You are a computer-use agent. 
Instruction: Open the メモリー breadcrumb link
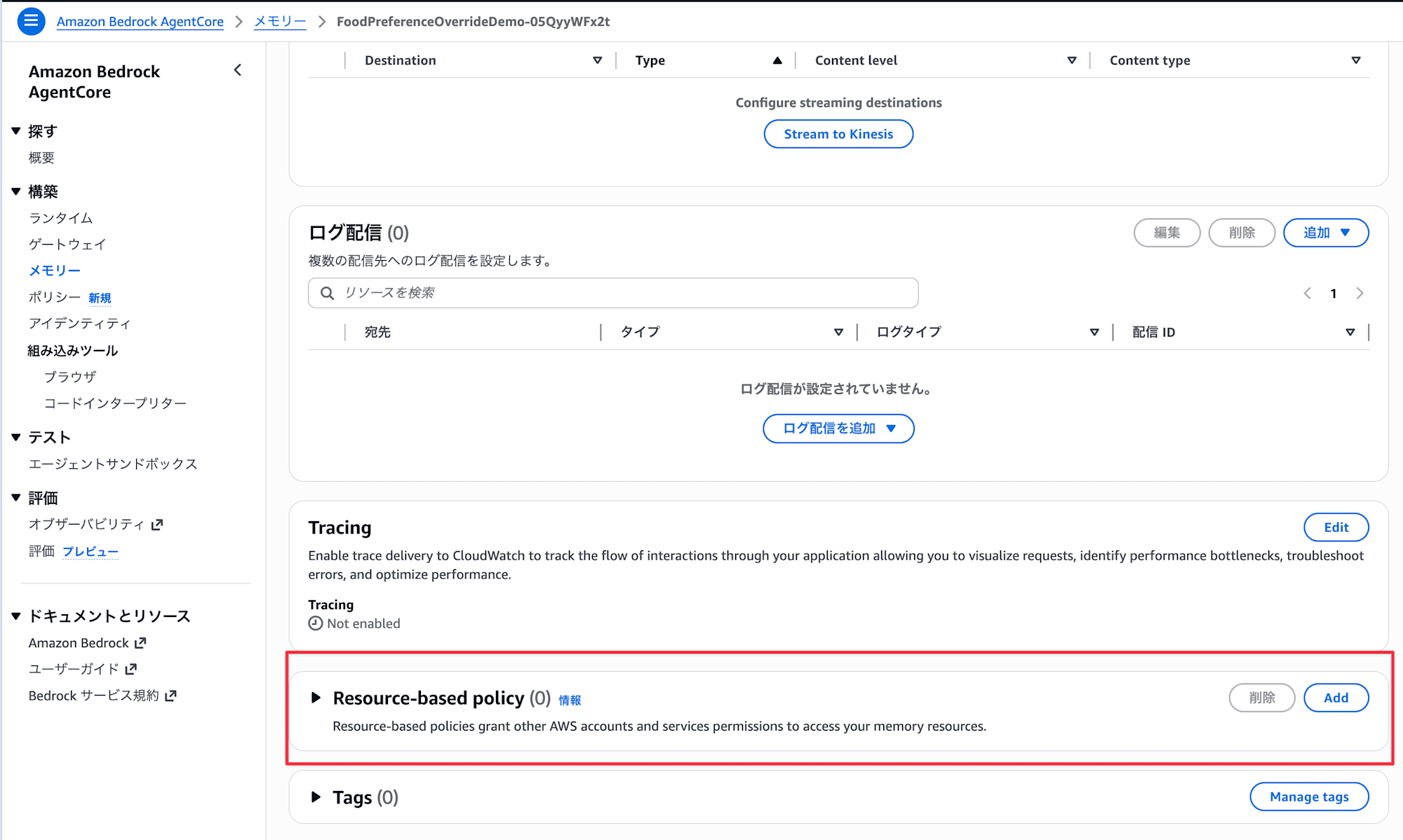(279, 22)
